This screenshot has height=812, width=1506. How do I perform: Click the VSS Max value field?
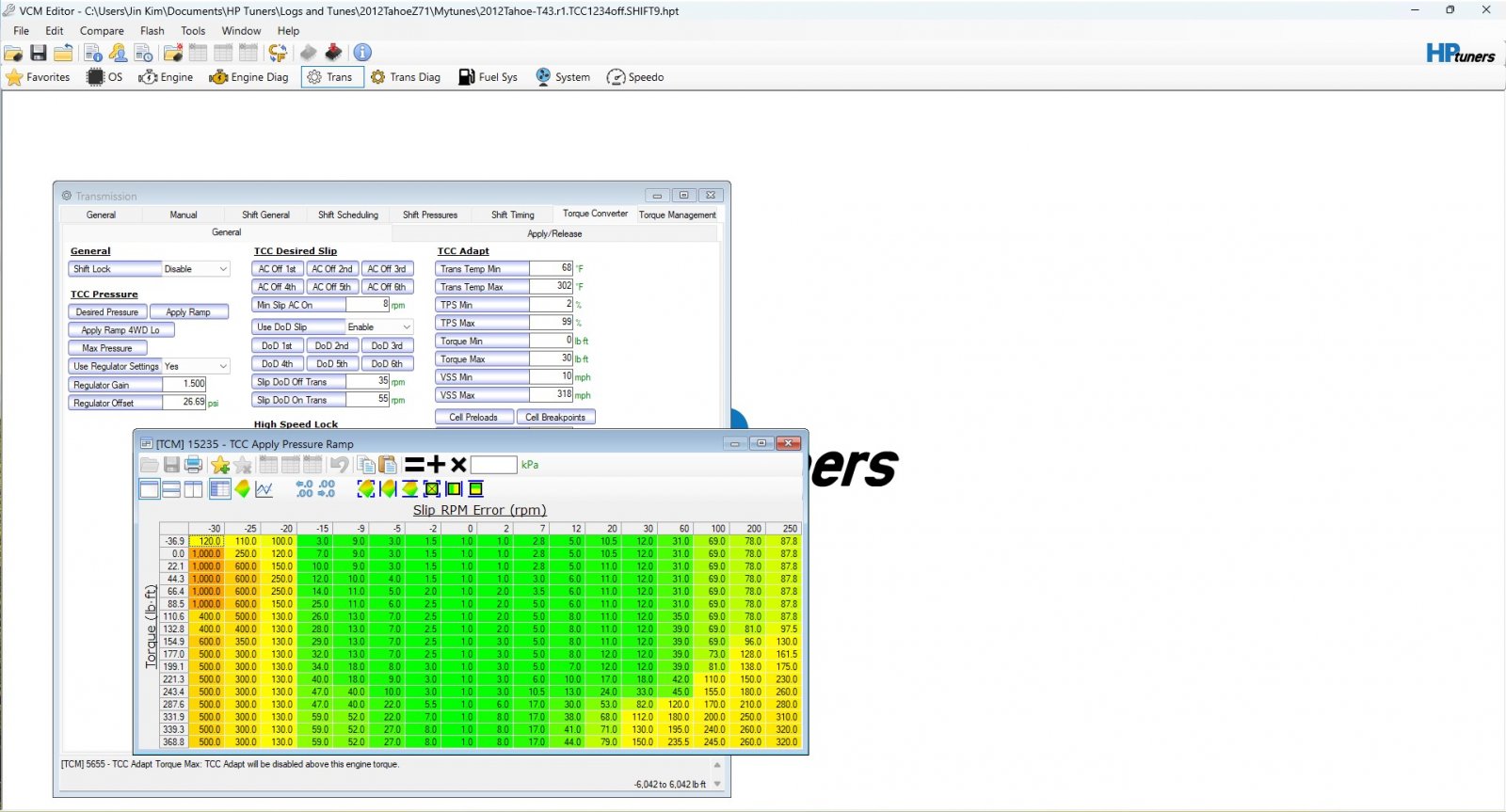click(552, 394)
